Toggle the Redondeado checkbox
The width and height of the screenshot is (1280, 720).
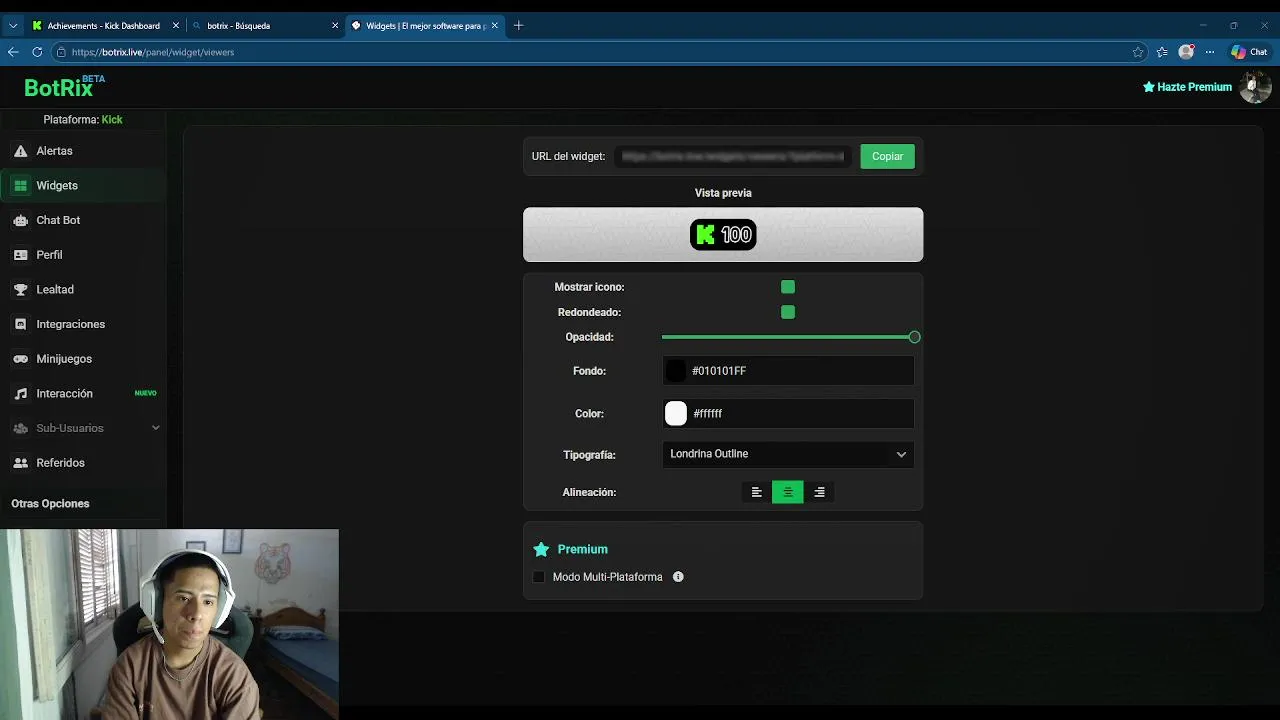788,312
